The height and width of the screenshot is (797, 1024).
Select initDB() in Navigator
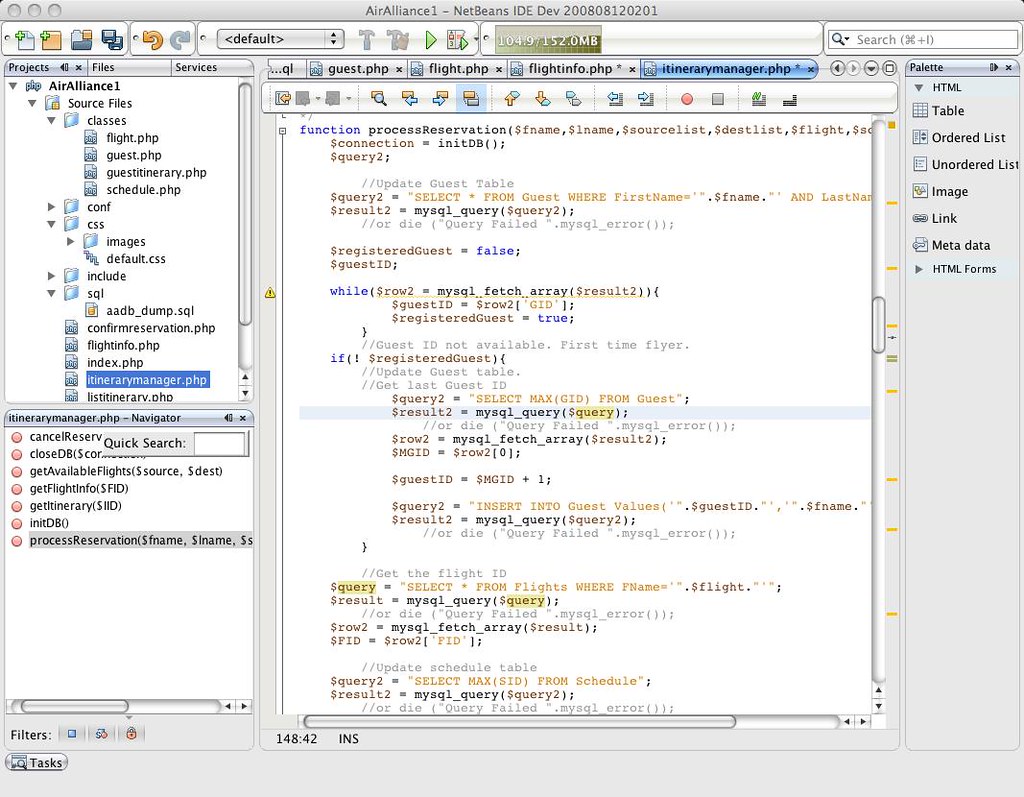[49, 523]
